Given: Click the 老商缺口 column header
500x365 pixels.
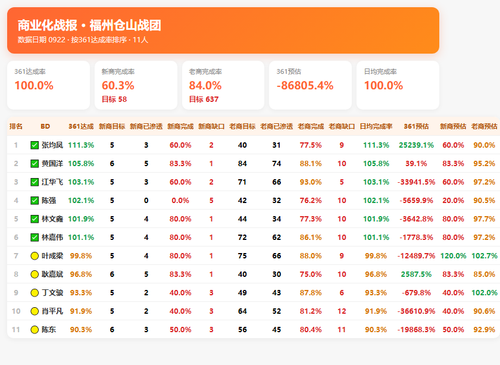Looking at the screenshot, I should pos(342,126).
